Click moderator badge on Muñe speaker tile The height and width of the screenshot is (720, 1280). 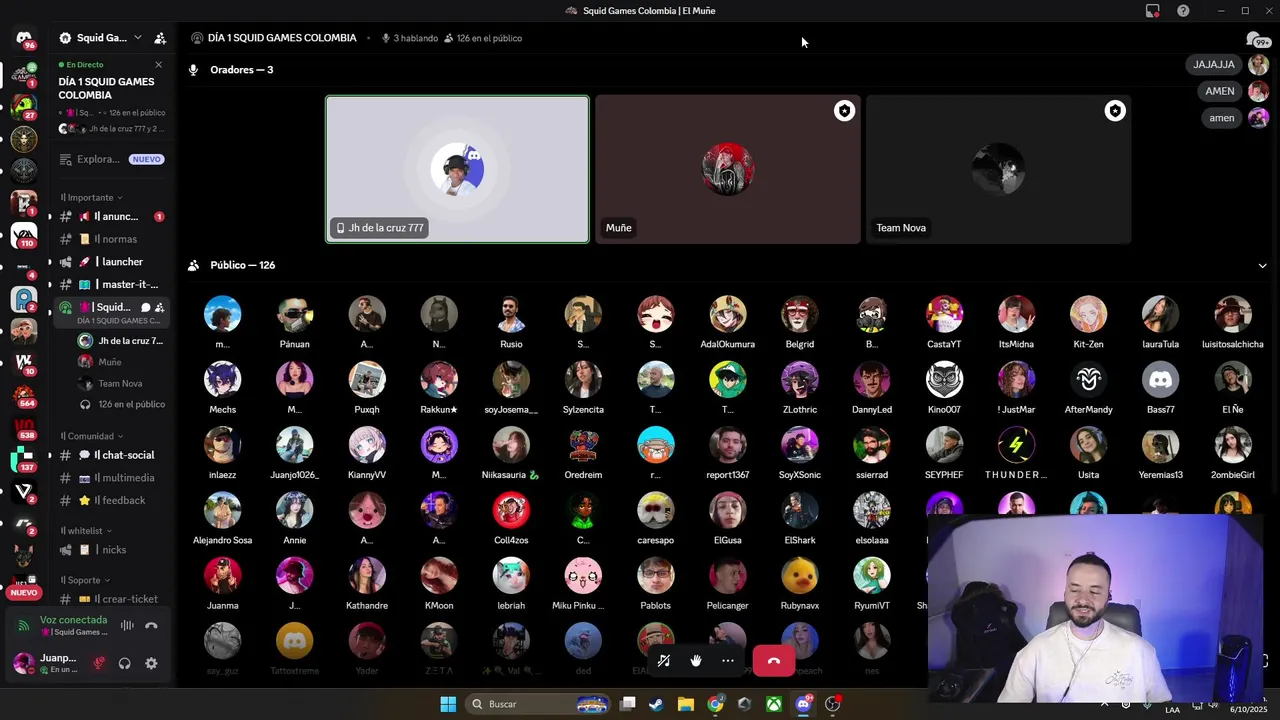[x=844, y=111]
